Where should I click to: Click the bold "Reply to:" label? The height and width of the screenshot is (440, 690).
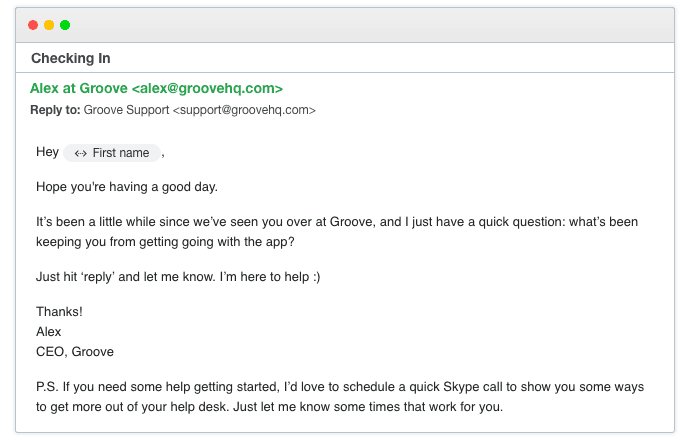pyautogui.click(x=55, y=110)
